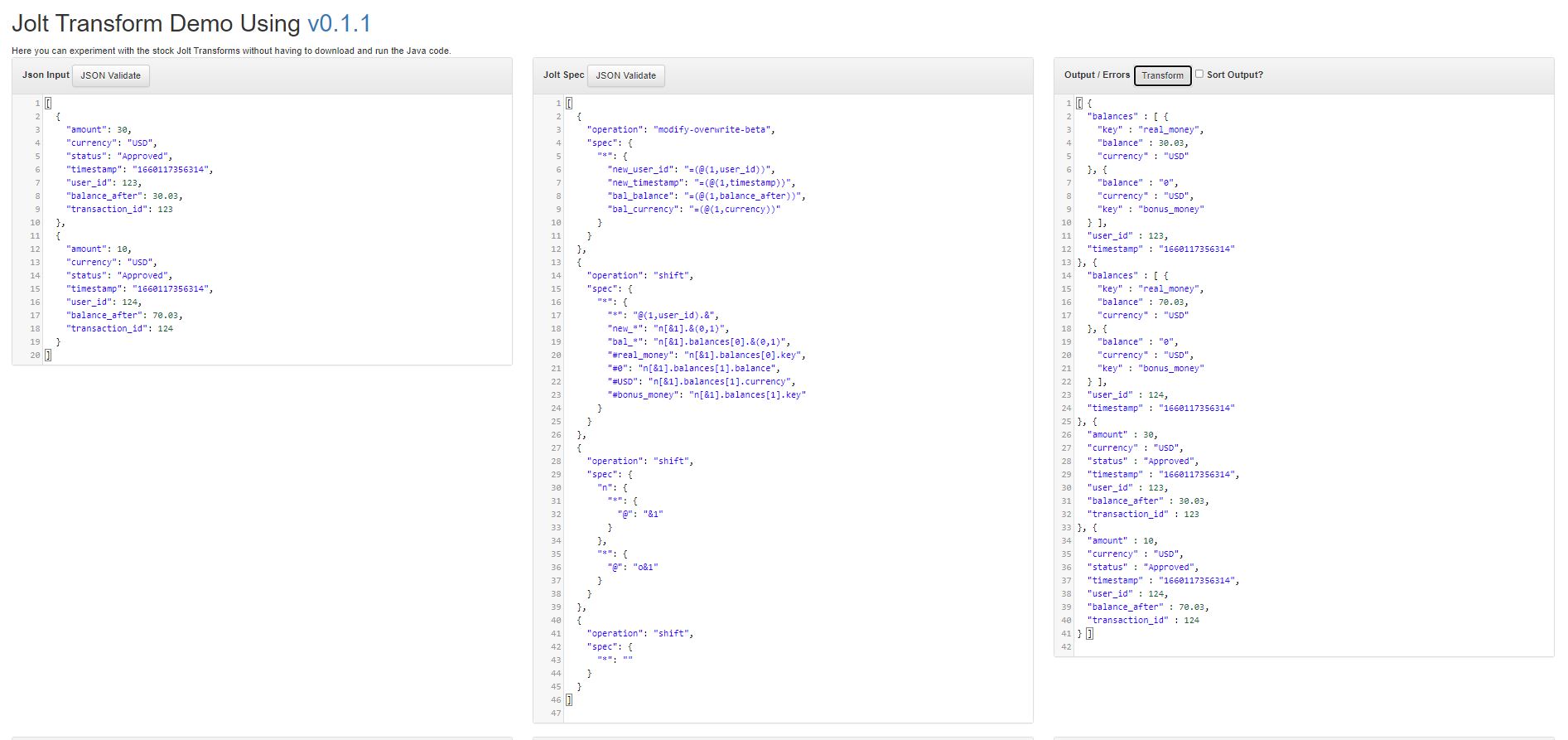The image size is (1568, 740).
Task: Click the experiment description sentence below heading
Action: point(231,51)
